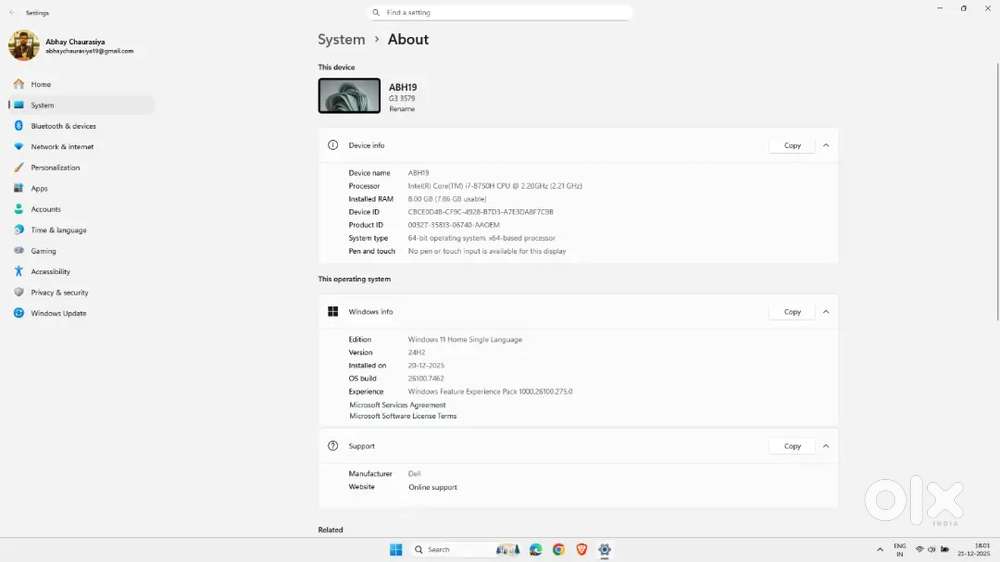Collapse the Device info section chevron
Viewport: 1000px width, 562px height.
(x=826, y=145)
